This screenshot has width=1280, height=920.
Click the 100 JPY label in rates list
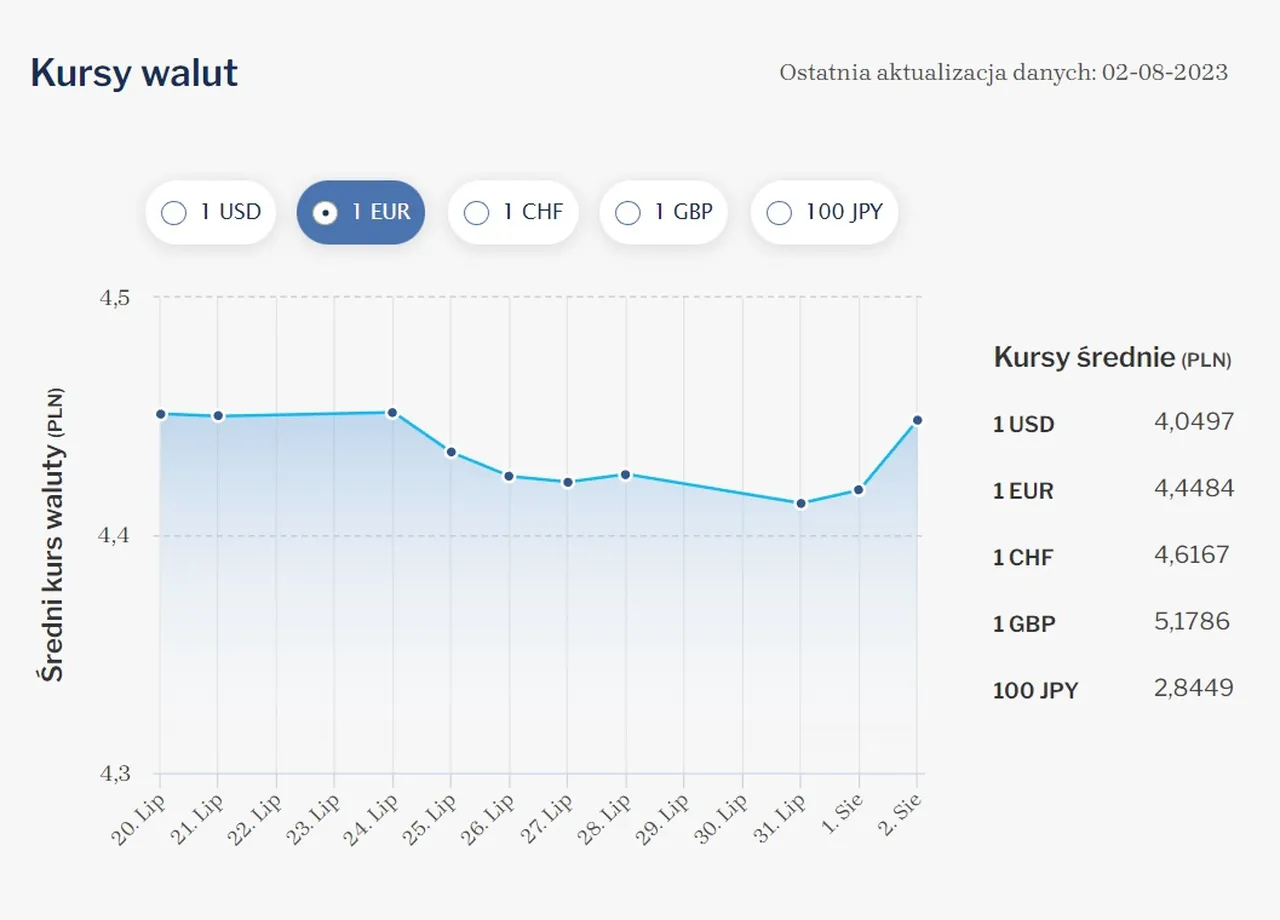coord(1035,691)
